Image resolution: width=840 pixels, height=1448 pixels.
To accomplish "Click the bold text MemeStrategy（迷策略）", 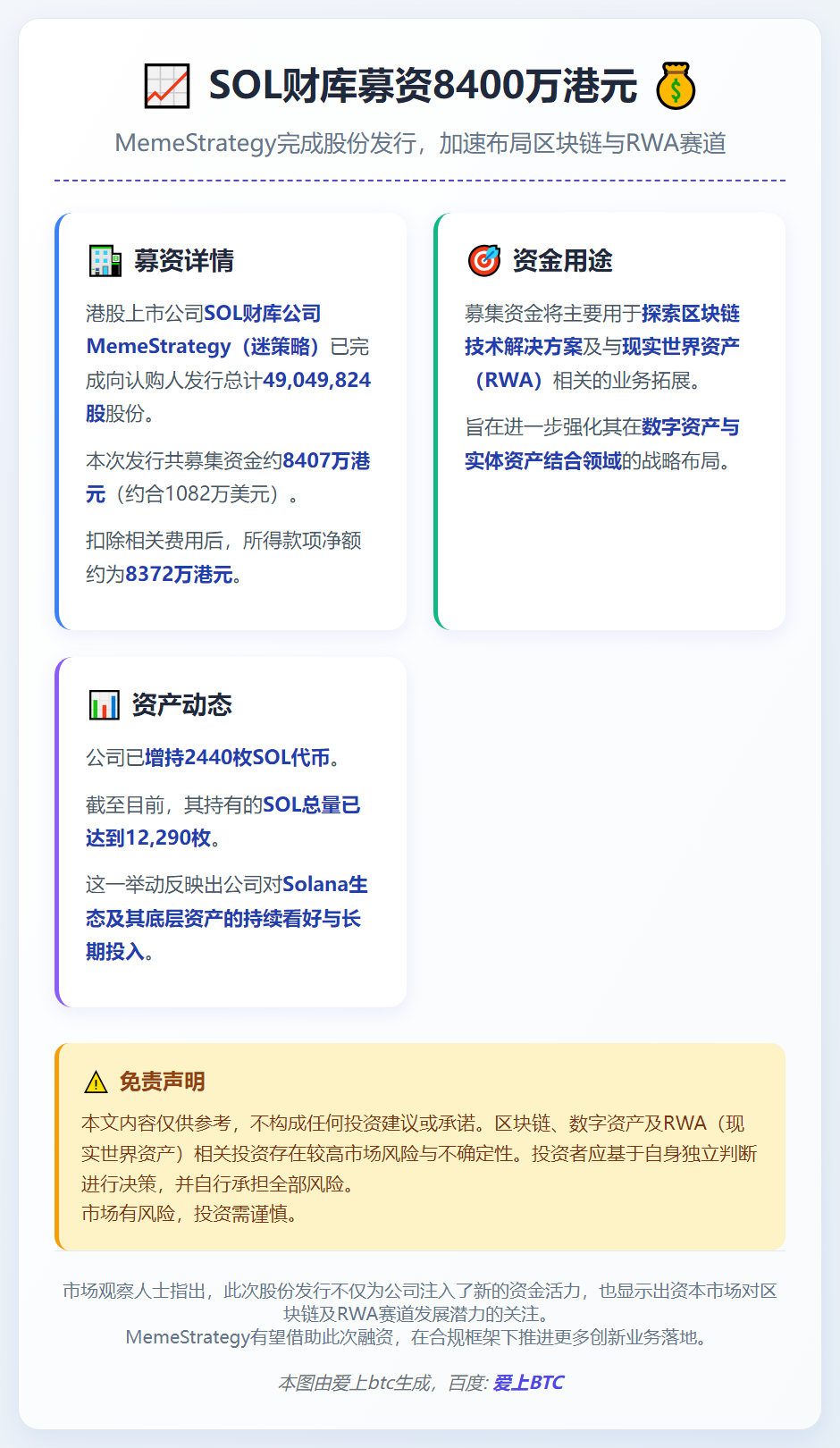I will (x=208, y=347).
